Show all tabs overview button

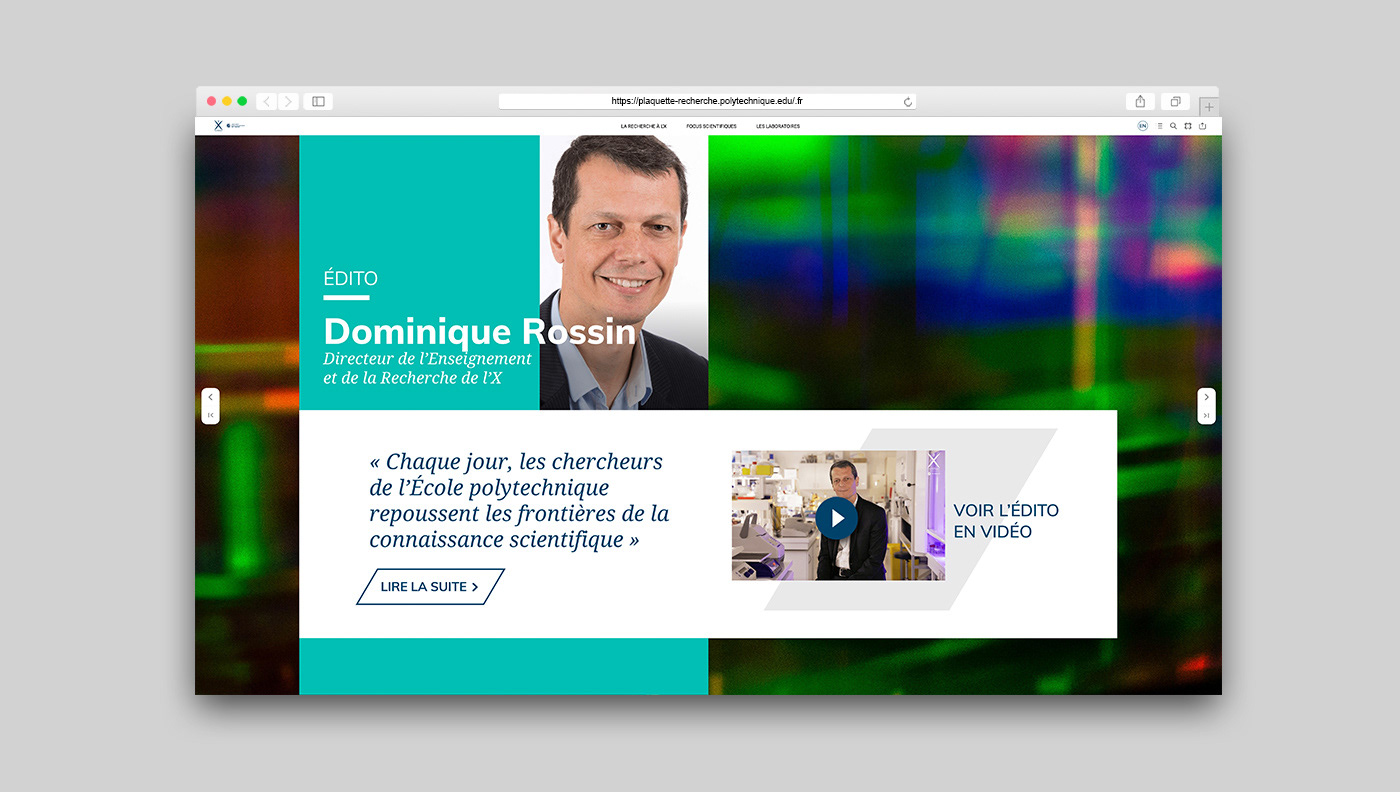(1175, 101)
